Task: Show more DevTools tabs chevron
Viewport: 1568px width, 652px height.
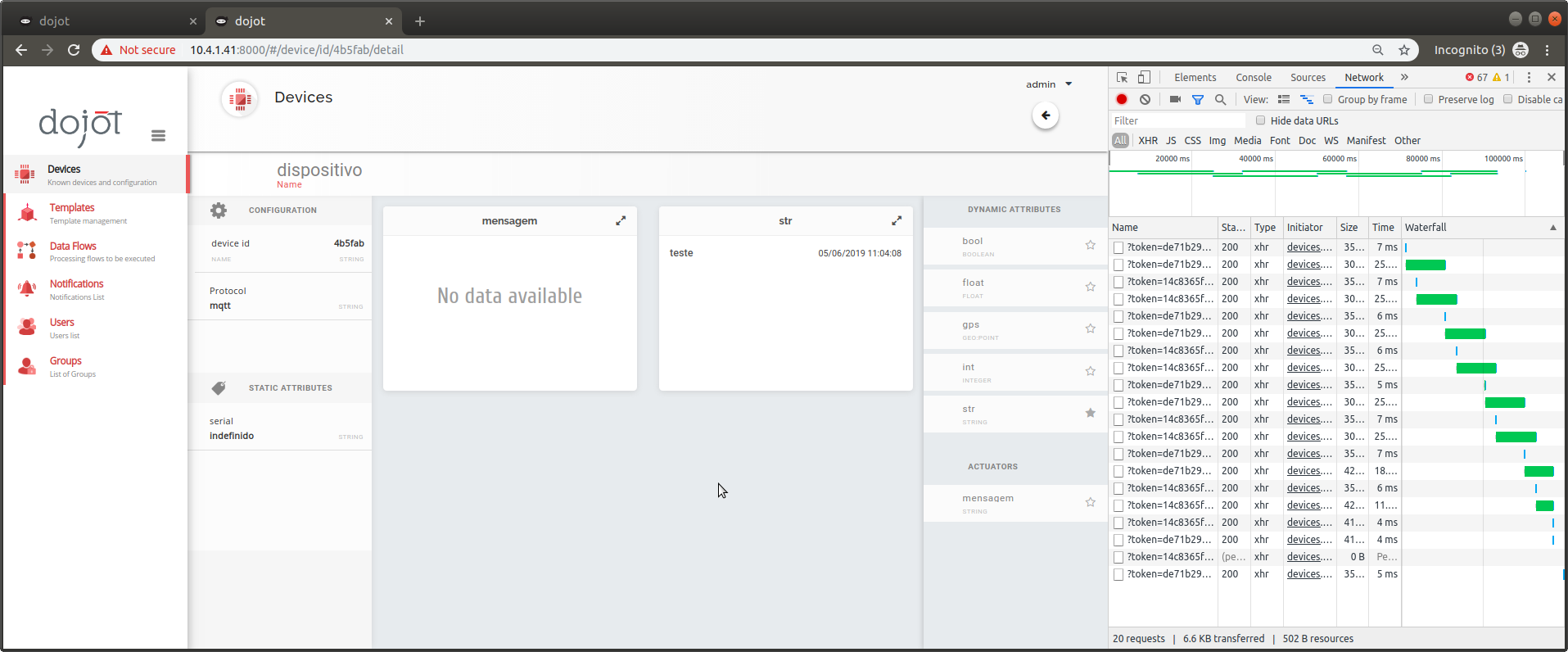Action: [x=1404, y=77]
